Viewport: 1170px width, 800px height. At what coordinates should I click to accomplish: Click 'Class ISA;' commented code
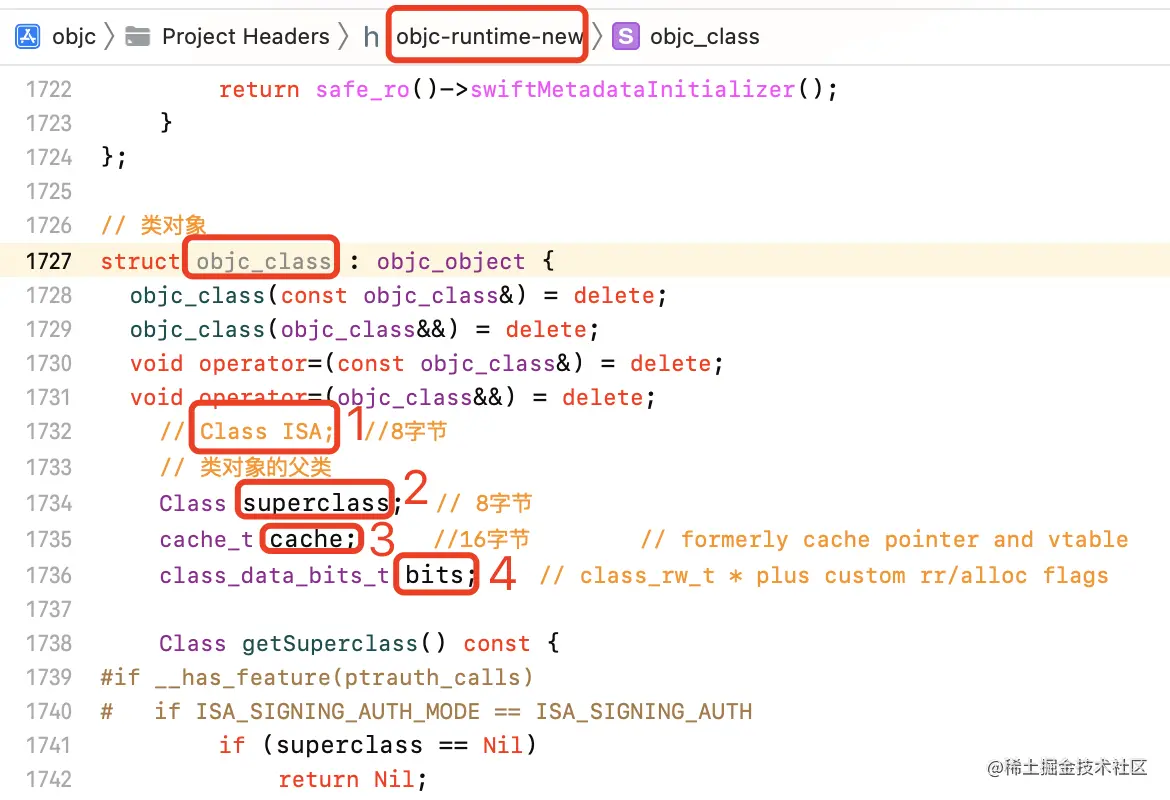click(x=266, y=431)
